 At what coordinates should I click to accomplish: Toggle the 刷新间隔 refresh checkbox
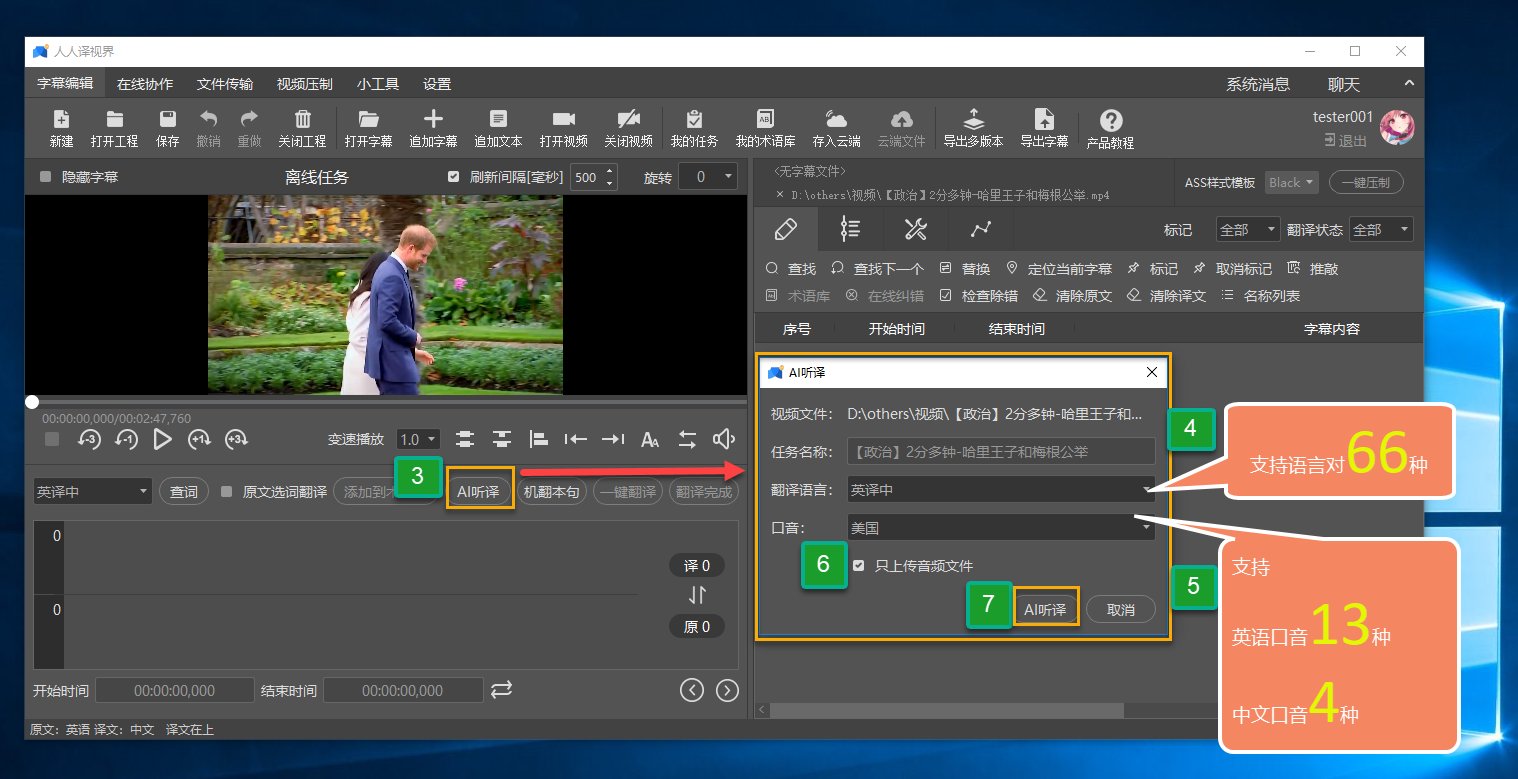[453, 176]
